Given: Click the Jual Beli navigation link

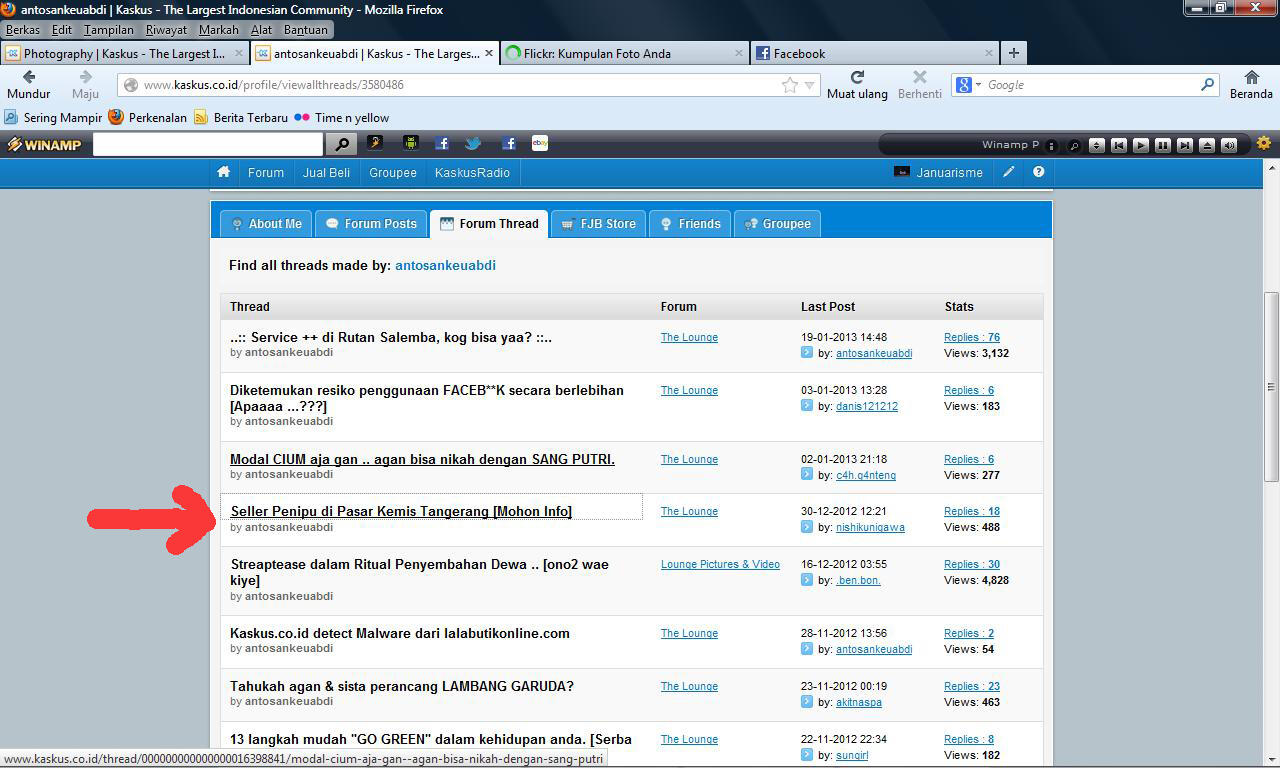Looking at the screenshot, I should [x=327, y=172].
